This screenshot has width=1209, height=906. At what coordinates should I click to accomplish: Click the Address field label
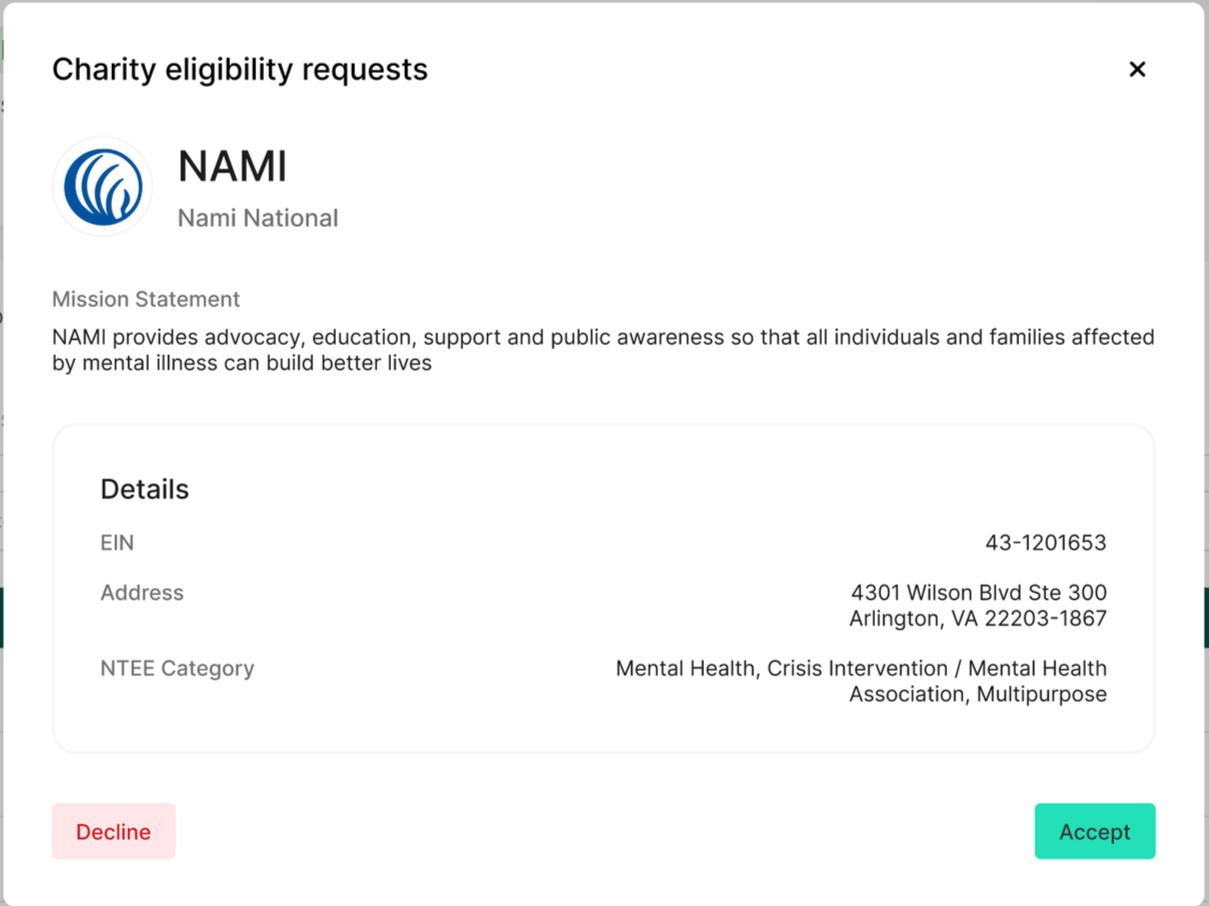[142, 593]
